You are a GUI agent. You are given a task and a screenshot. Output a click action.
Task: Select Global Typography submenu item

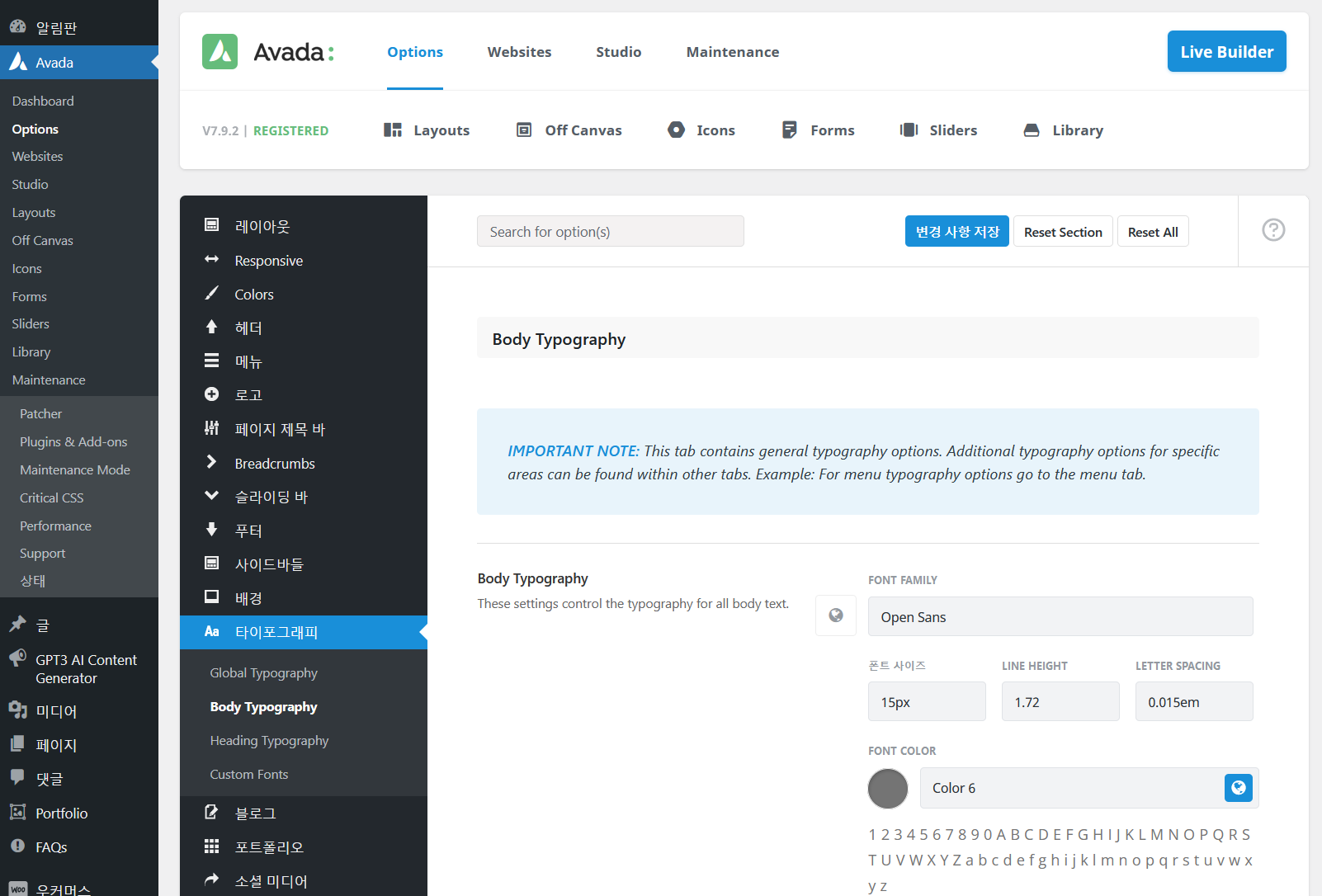264,672
